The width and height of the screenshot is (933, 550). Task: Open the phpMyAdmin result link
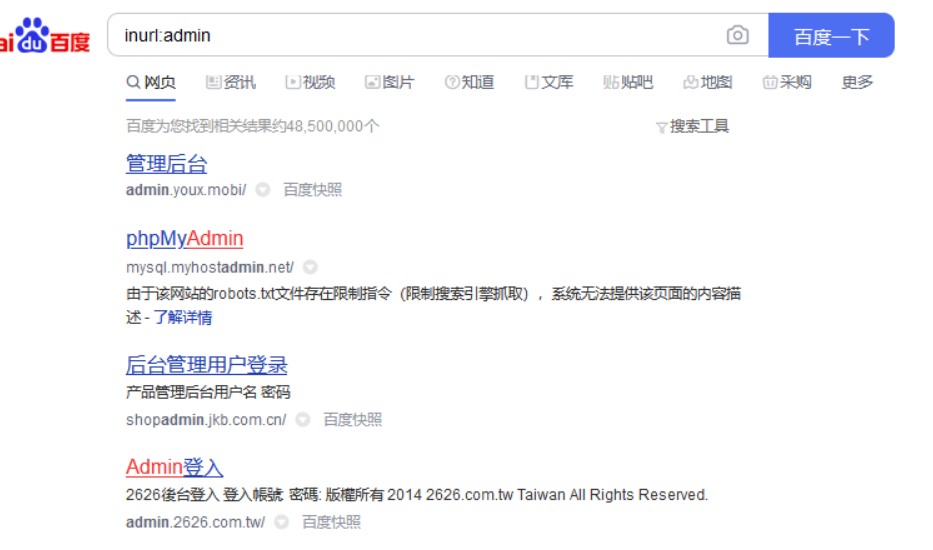coord(184,239)
